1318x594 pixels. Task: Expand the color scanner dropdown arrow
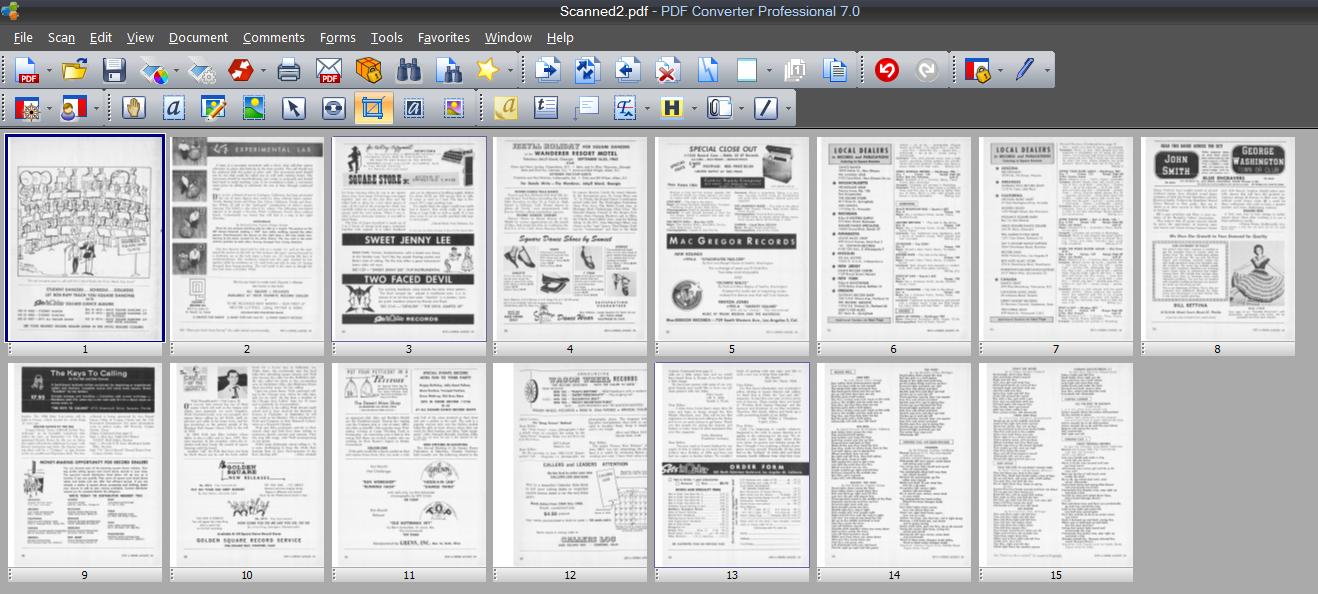[176, 71]
